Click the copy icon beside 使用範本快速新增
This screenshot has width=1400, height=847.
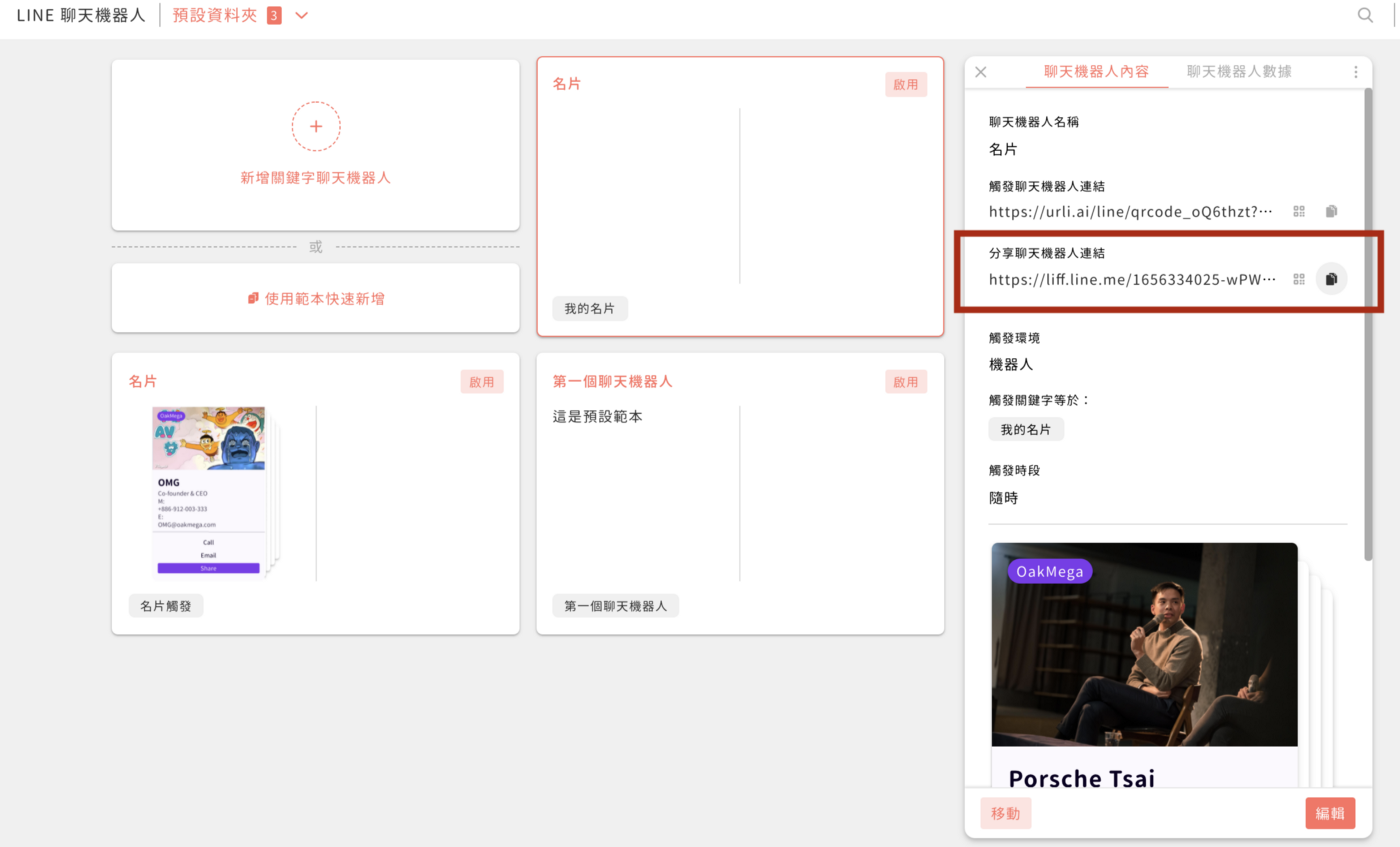coord(254,298)
